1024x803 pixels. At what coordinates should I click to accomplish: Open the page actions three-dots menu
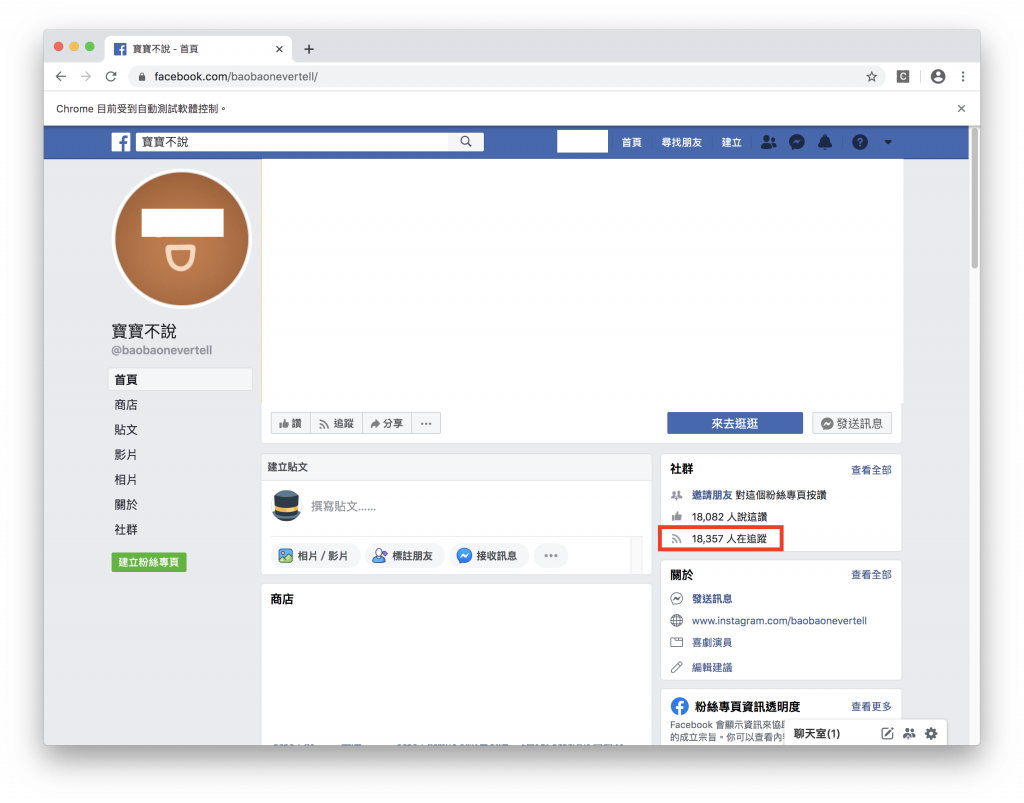(x=426, y=423)
